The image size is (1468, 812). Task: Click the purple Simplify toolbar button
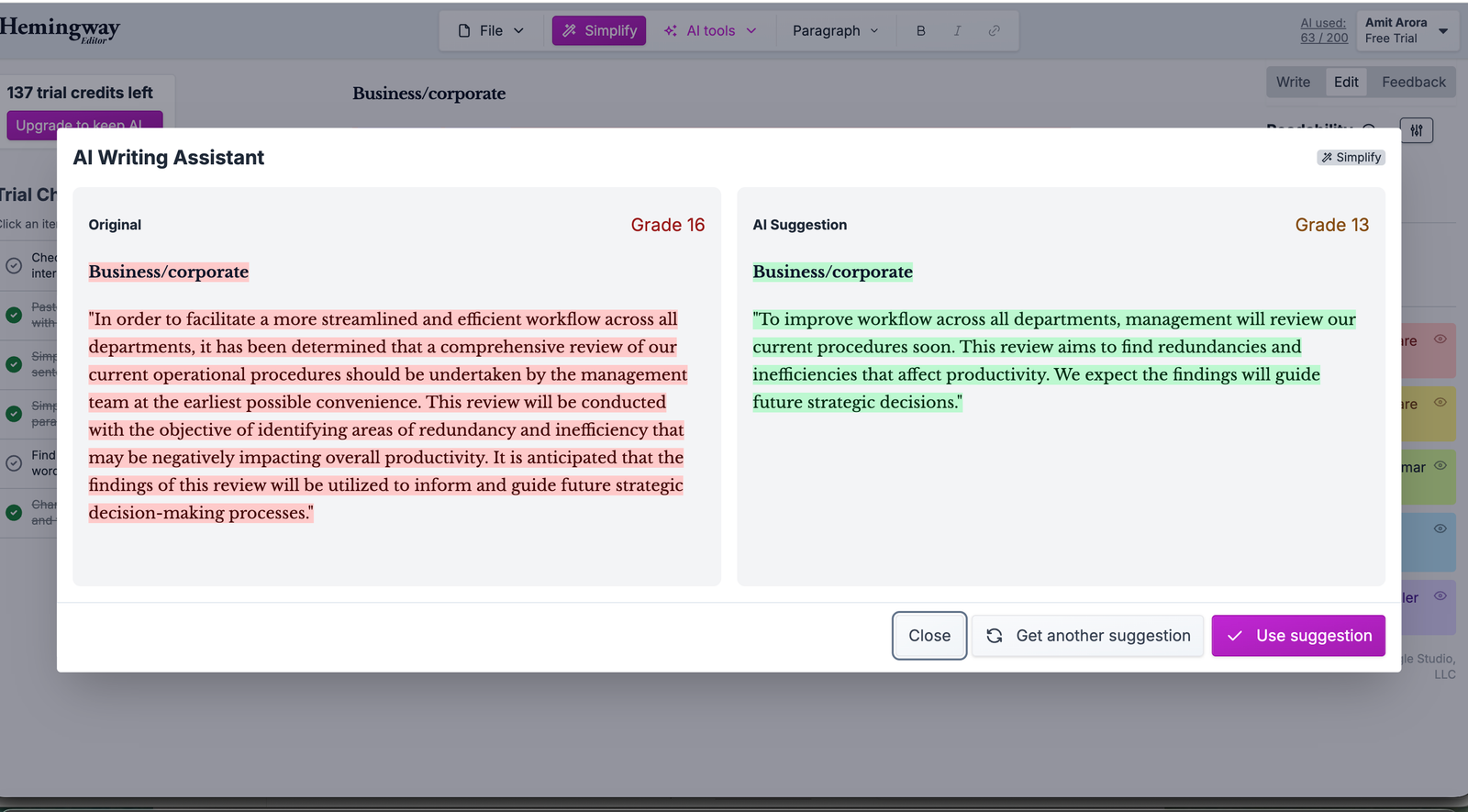tap(599, 30)
